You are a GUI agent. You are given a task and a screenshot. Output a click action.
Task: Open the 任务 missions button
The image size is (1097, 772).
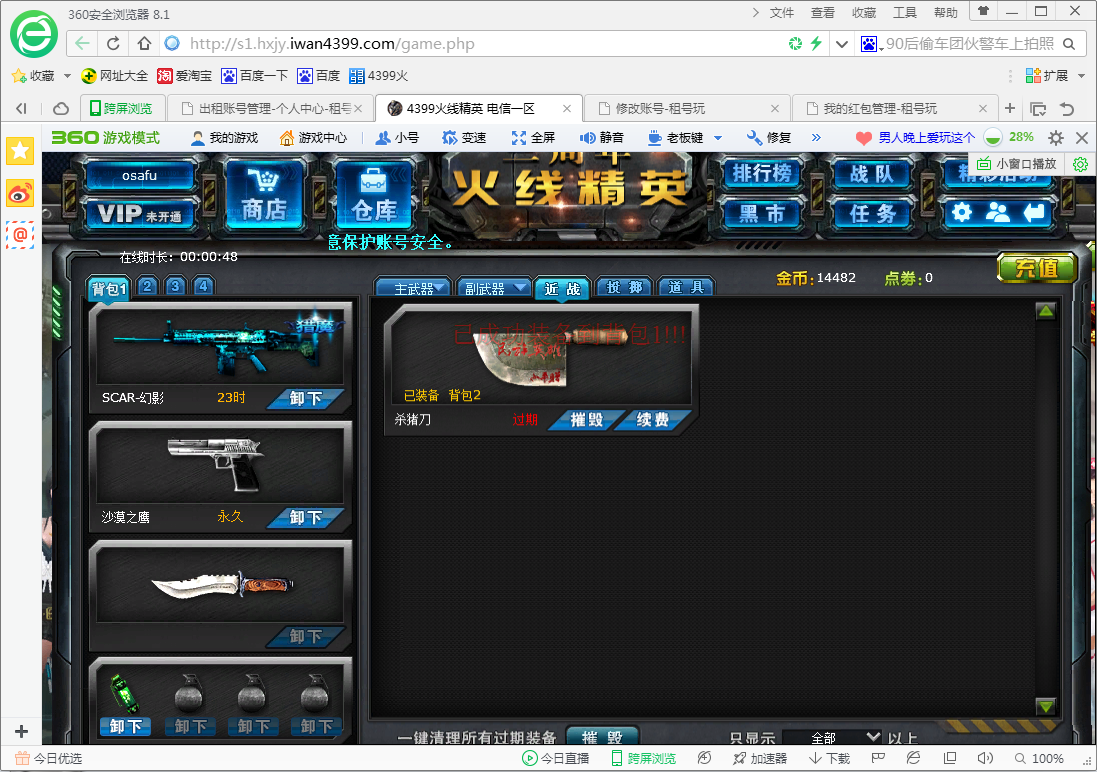pos(872,213)
